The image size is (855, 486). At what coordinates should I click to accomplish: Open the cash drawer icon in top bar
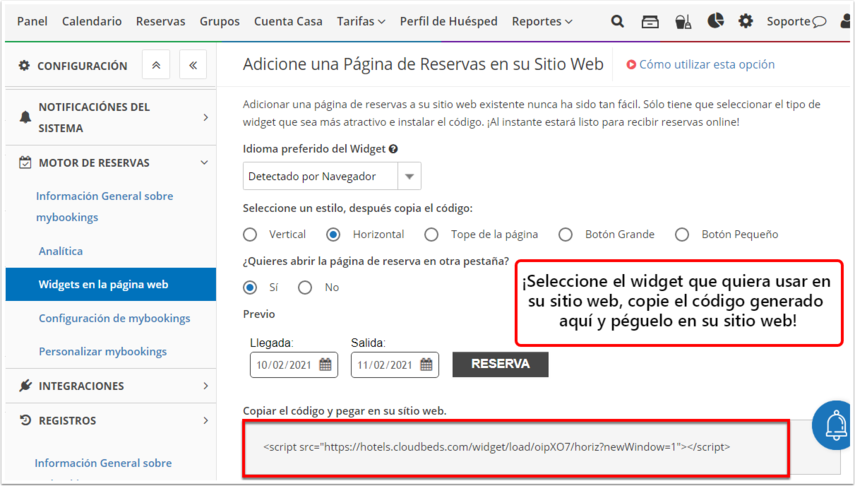[x=649, y=22]
